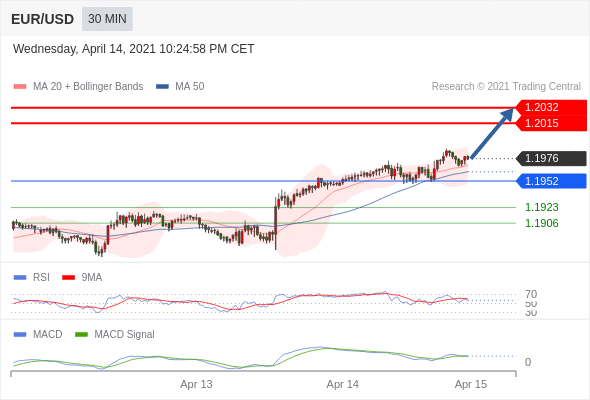Click the 1.1923 green support label
This screenshot has width=590, height=400.
tap(542, 207)
